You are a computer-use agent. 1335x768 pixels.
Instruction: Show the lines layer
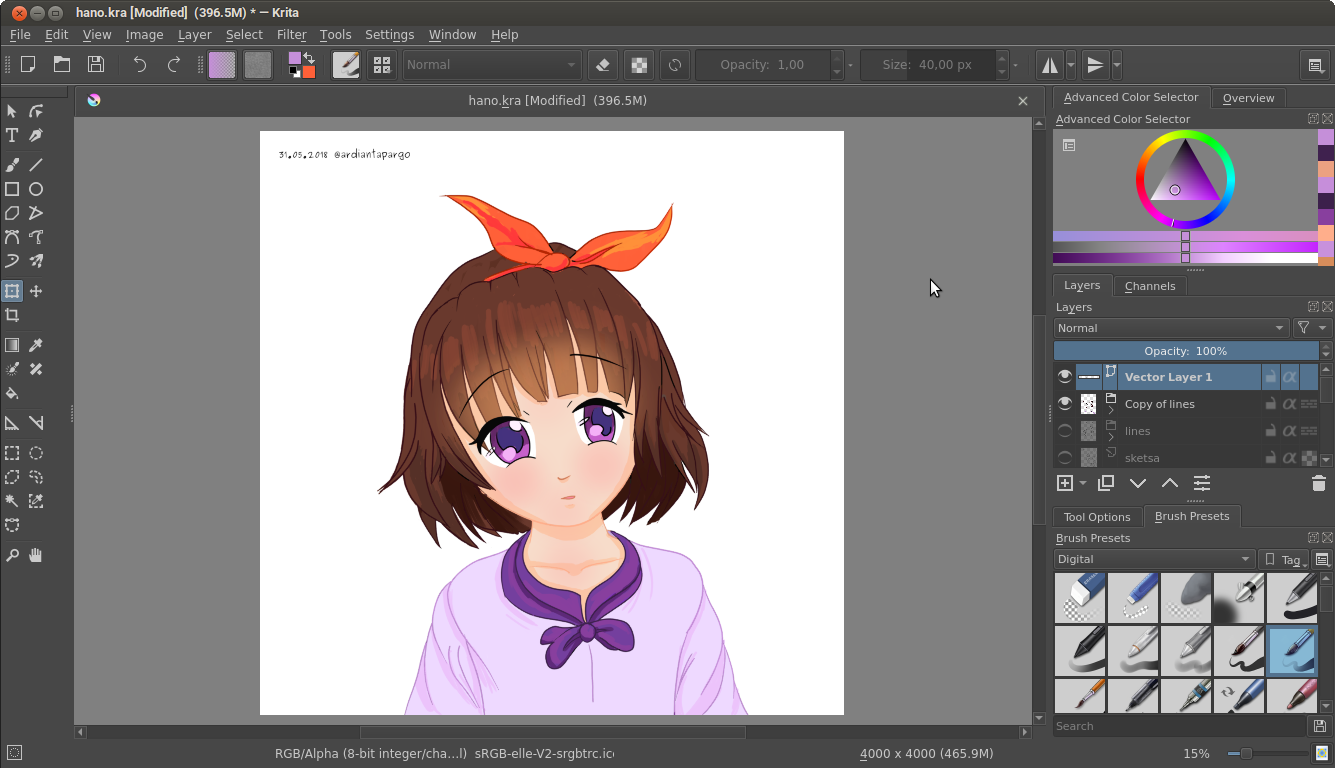click(x=1064, y=430)
